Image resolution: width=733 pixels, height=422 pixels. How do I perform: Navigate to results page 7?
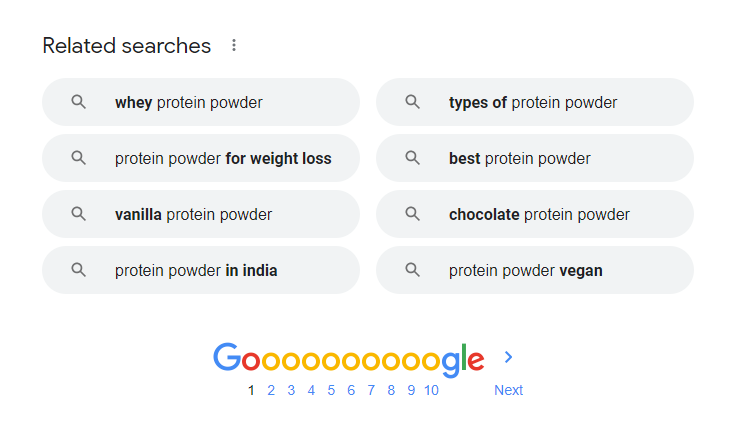[x=371, y=390]
